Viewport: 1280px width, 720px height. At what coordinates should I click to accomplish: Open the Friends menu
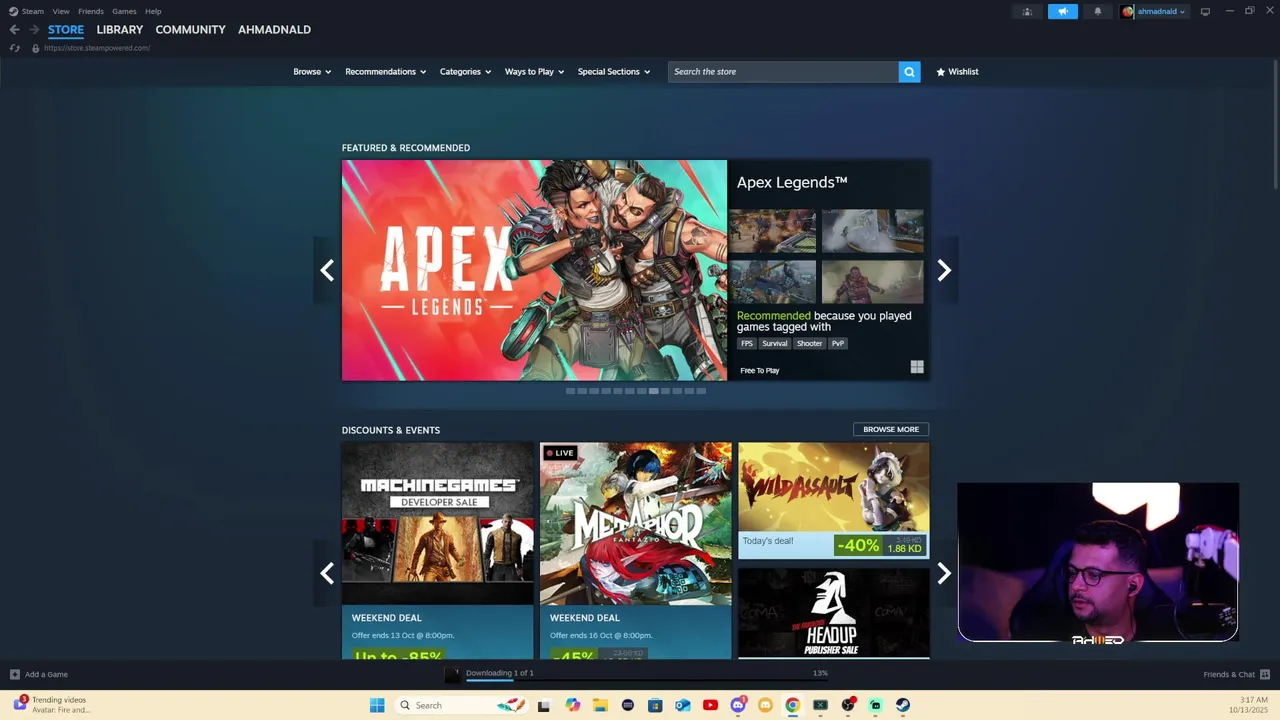pos(91,11)
